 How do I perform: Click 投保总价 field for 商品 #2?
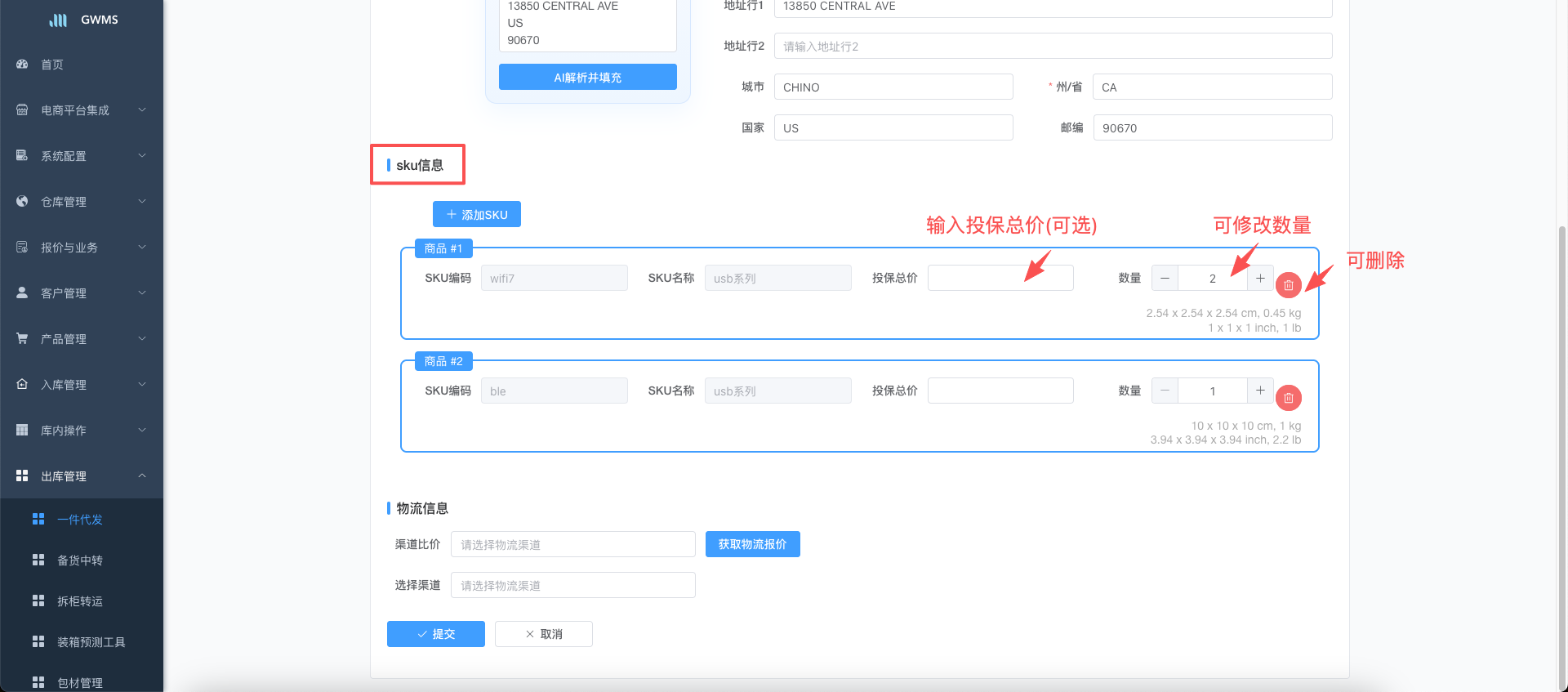point(1000,391)
